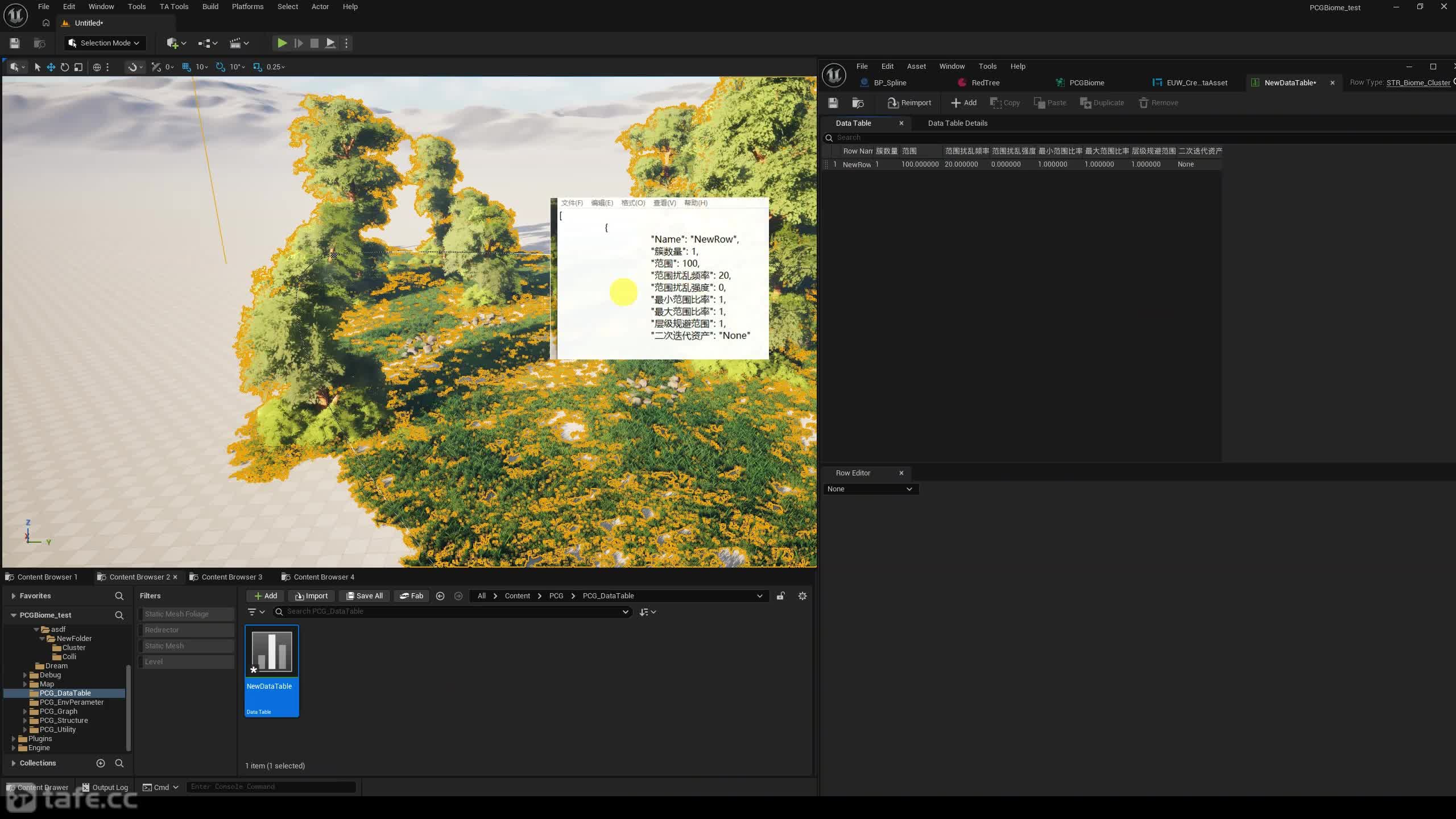
Task: Toggle world/local coordinate space globe
Action: [x=97, y=67]
